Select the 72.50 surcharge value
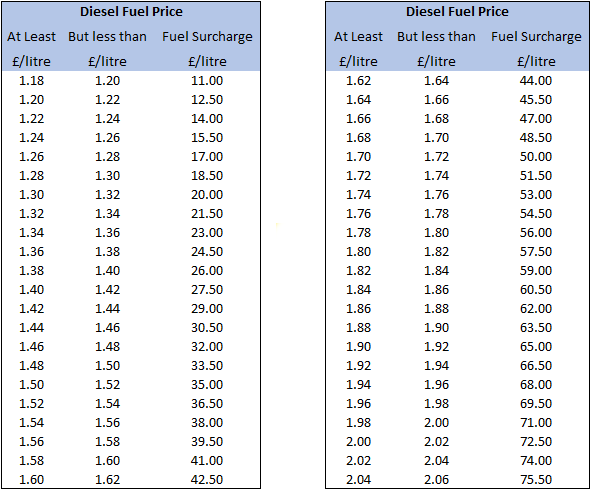This screenshot has width=592, height=489. [536, 441]
